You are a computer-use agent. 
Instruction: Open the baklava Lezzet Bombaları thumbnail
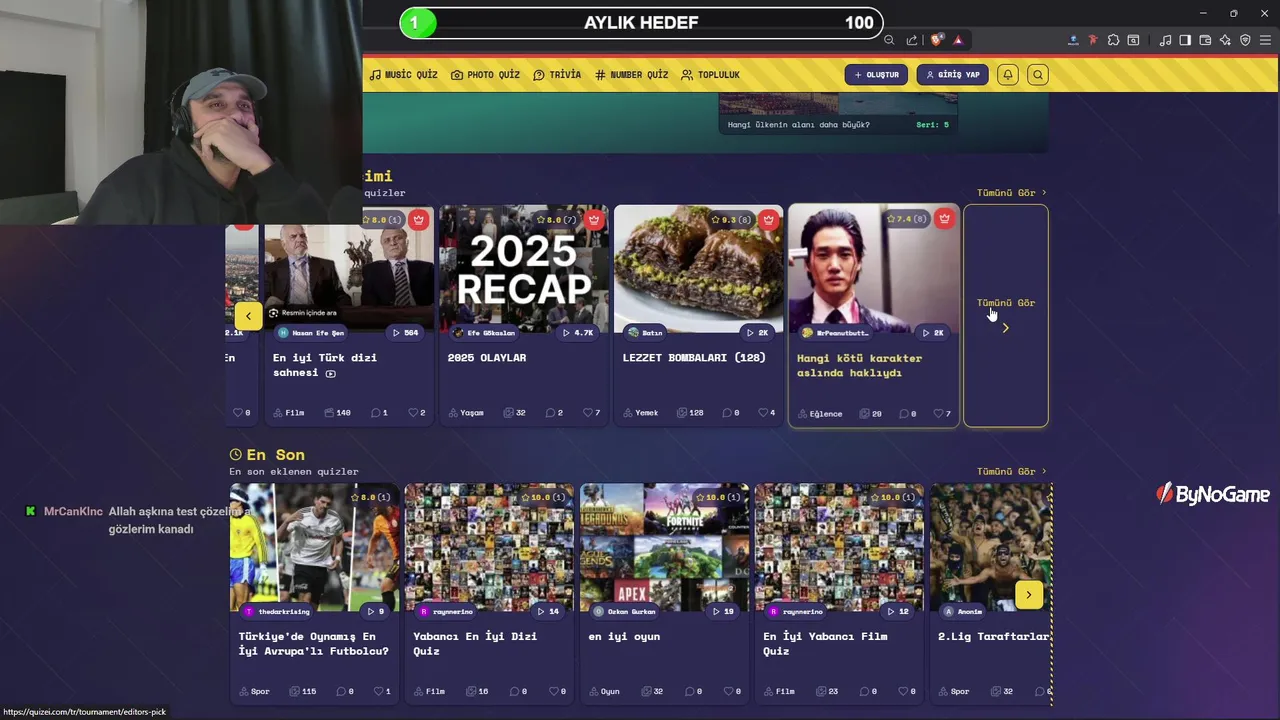tap(698, 268)
